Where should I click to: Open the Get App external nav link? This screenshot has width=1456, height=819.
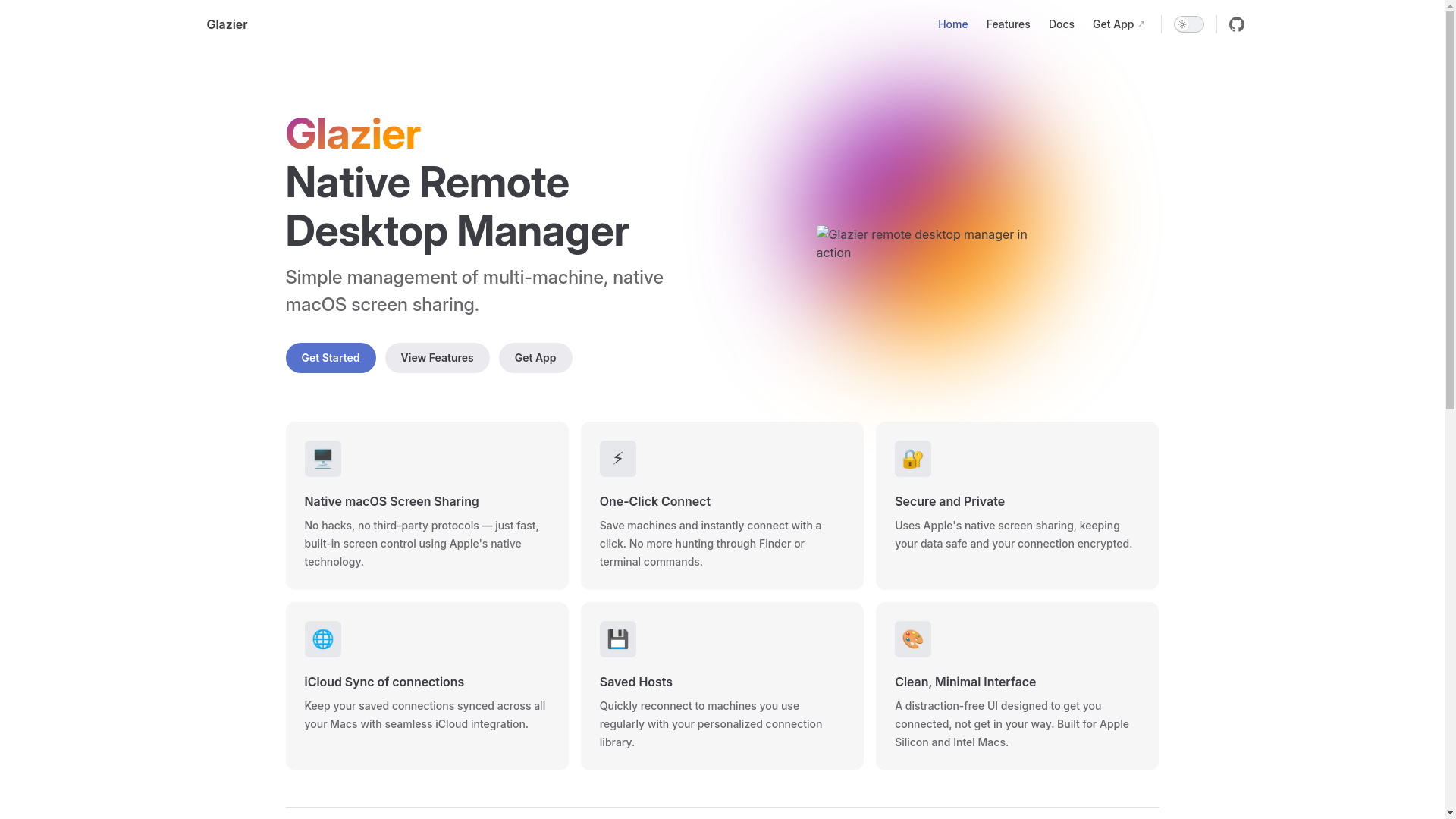(1119, 24)
